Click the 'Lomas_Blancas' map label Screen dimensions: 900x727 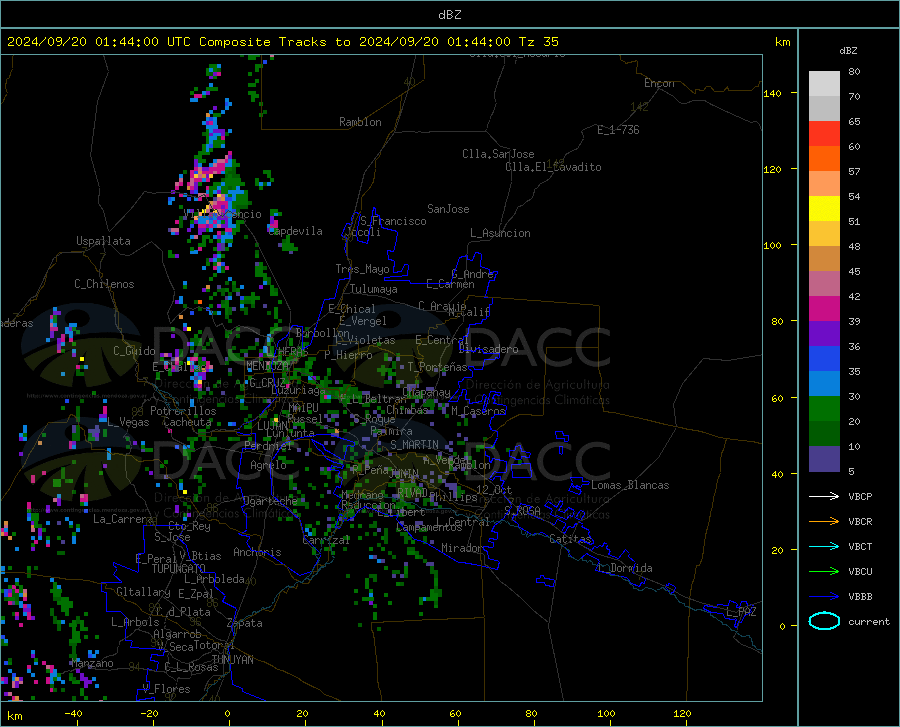[630, 485]
